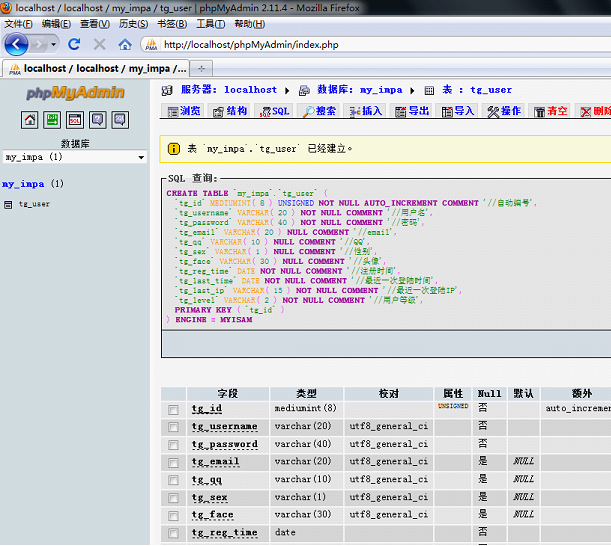
Task: Click the database icon in breadcrumb
Action: [304, 90]
